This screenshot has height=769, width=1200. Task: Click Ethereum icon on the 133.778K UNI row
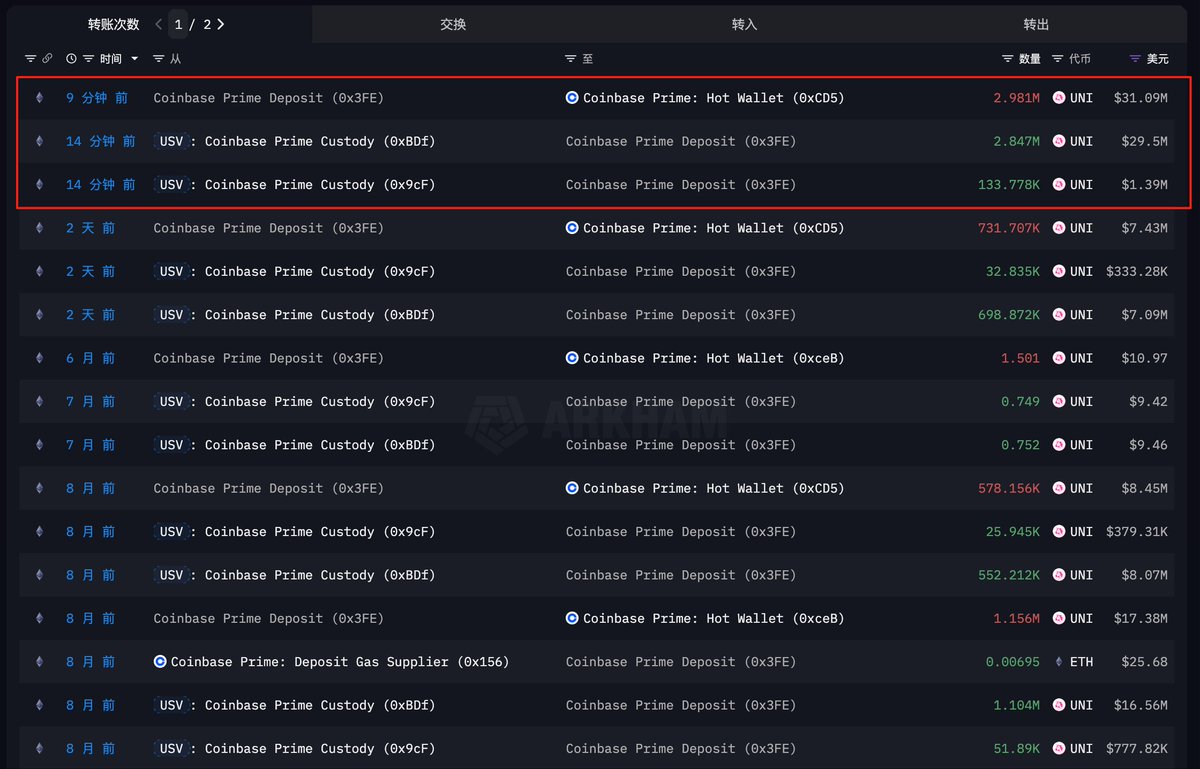pos(40,185)
